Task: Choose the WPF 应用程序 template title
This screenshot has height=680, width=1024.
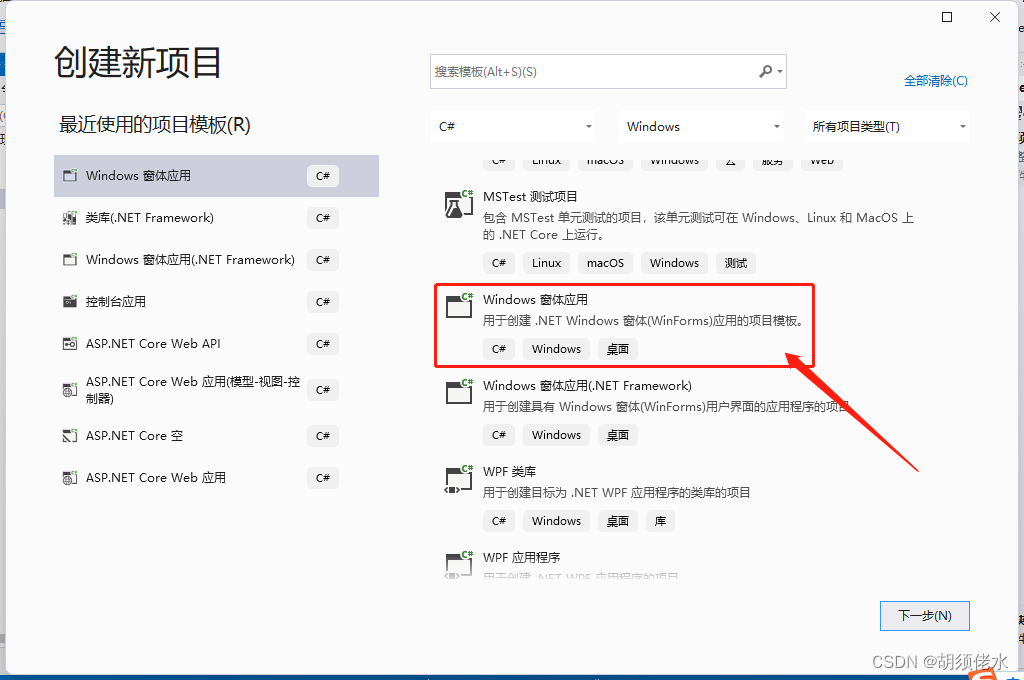Action: pyautogui.click(x=521, y=557)
